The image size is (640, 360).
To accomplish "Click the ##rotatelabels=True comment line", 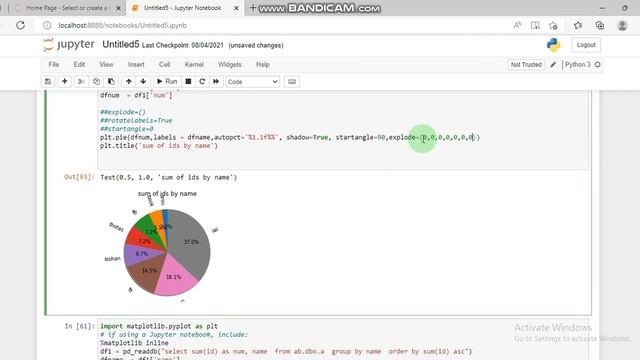I will (136, 120).
